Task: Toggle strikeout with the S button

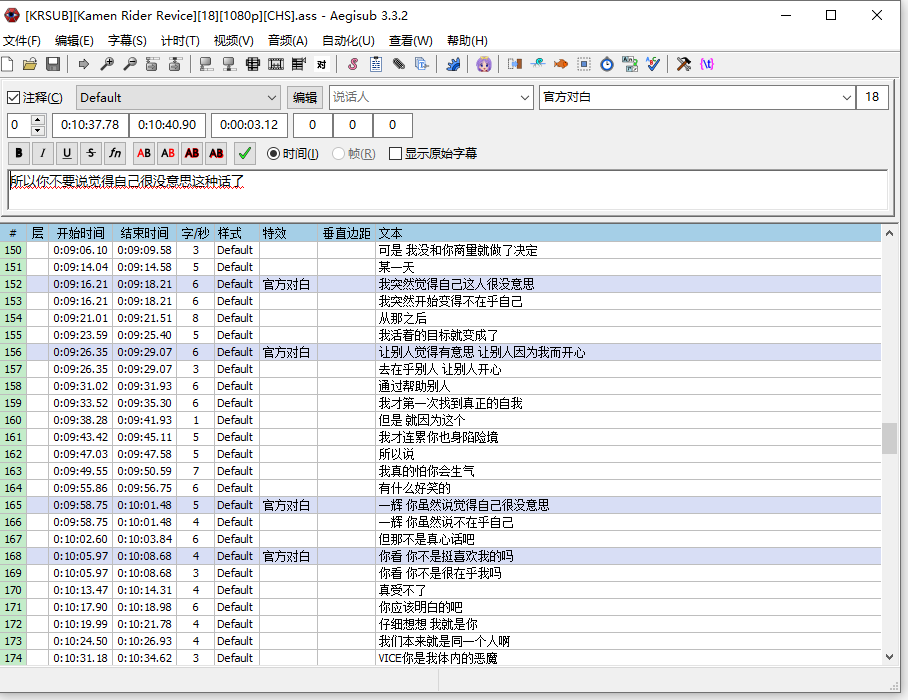Action: tap(91, 153)
